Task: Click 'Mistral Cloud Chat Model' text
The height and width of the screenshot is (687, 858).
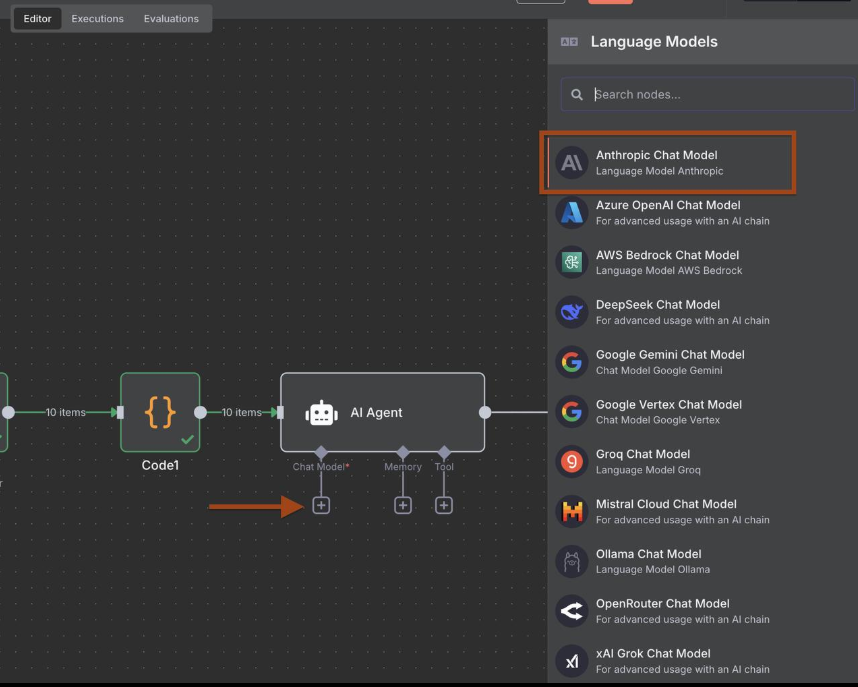Action: pos(666,504)
